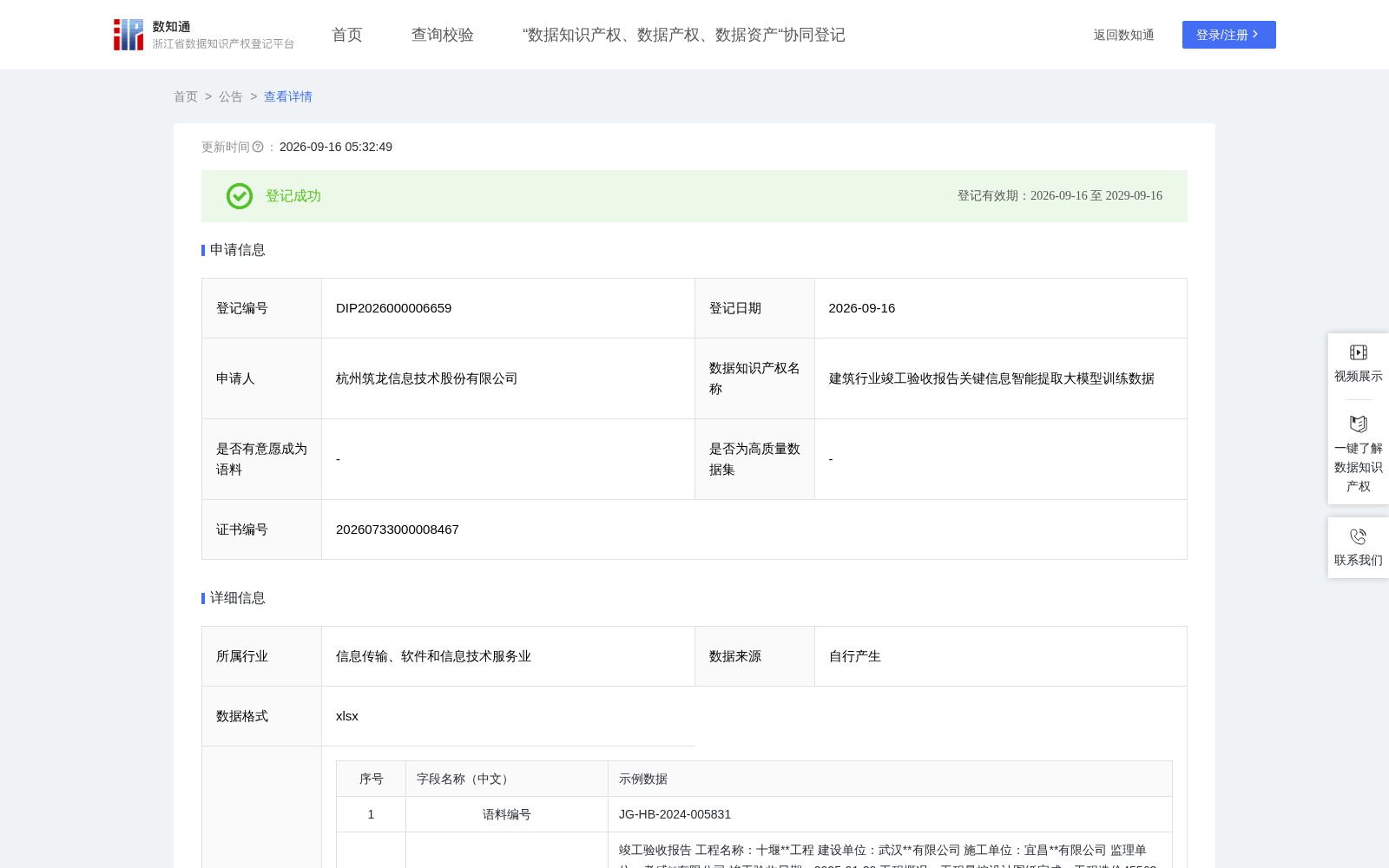Select certificate number 20260733000008467

click(398, 529)
